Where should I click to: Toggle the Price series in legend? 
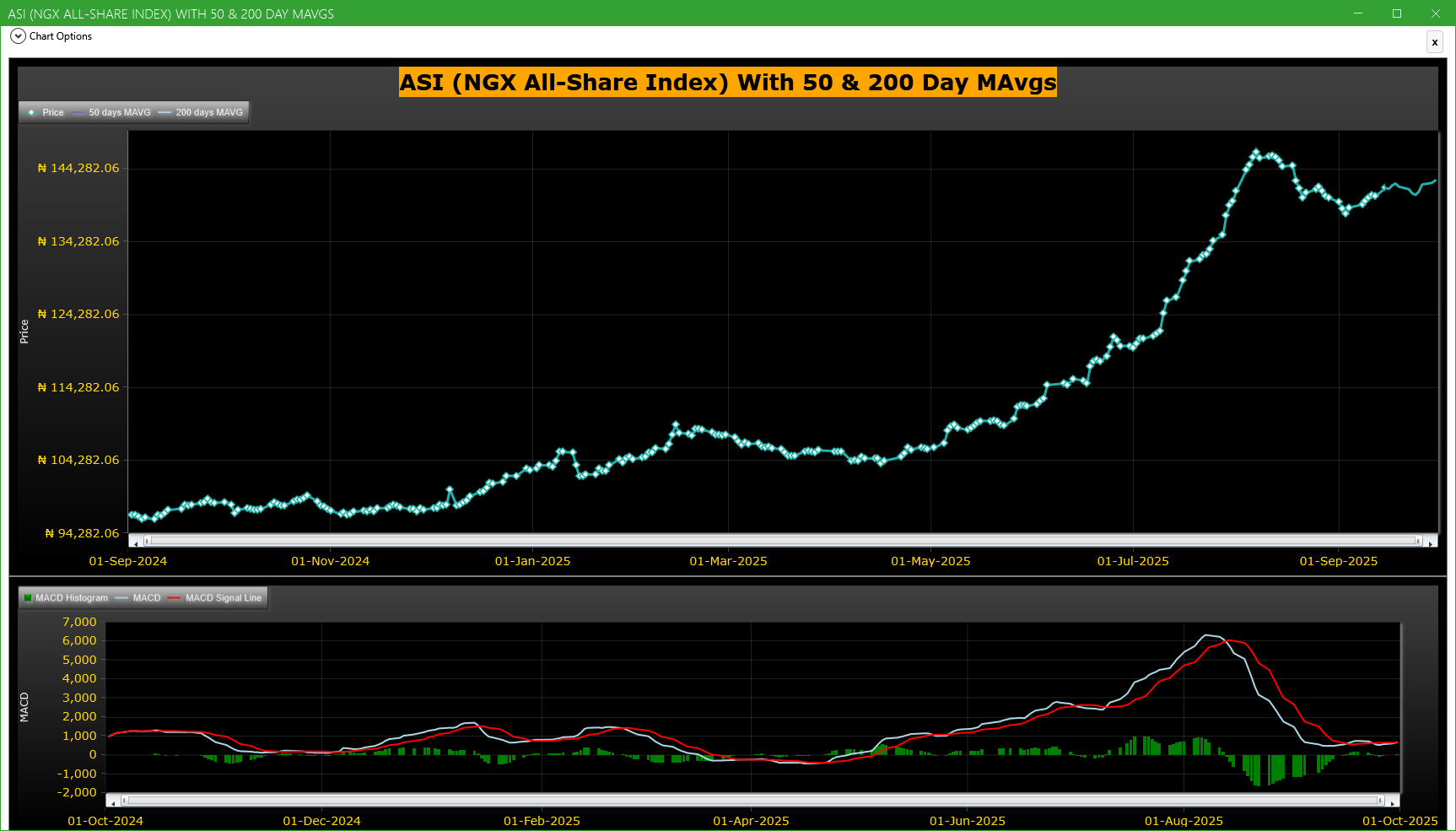[x=46, y=112]
